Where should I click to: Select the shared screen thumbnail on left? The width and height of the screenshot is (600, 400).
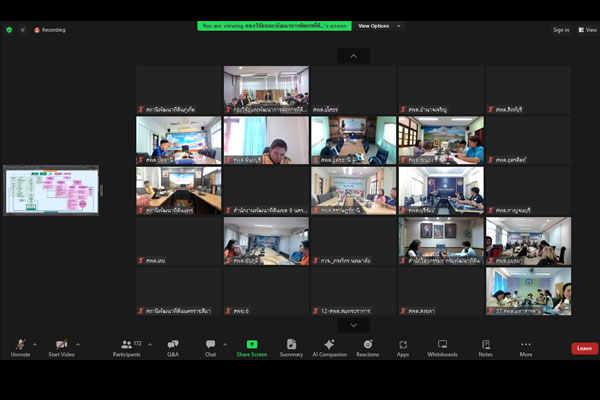pos(51,190)
